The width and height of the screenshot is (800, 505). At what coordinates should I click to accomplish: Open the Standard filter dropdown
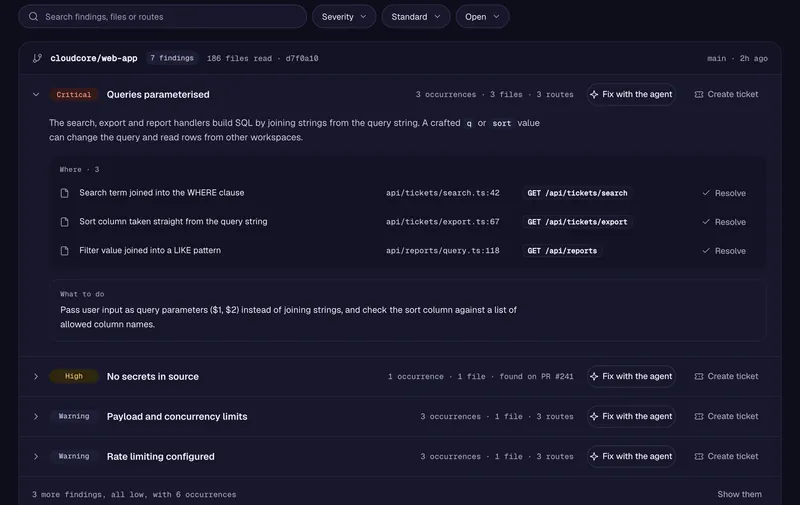point(416,16)
